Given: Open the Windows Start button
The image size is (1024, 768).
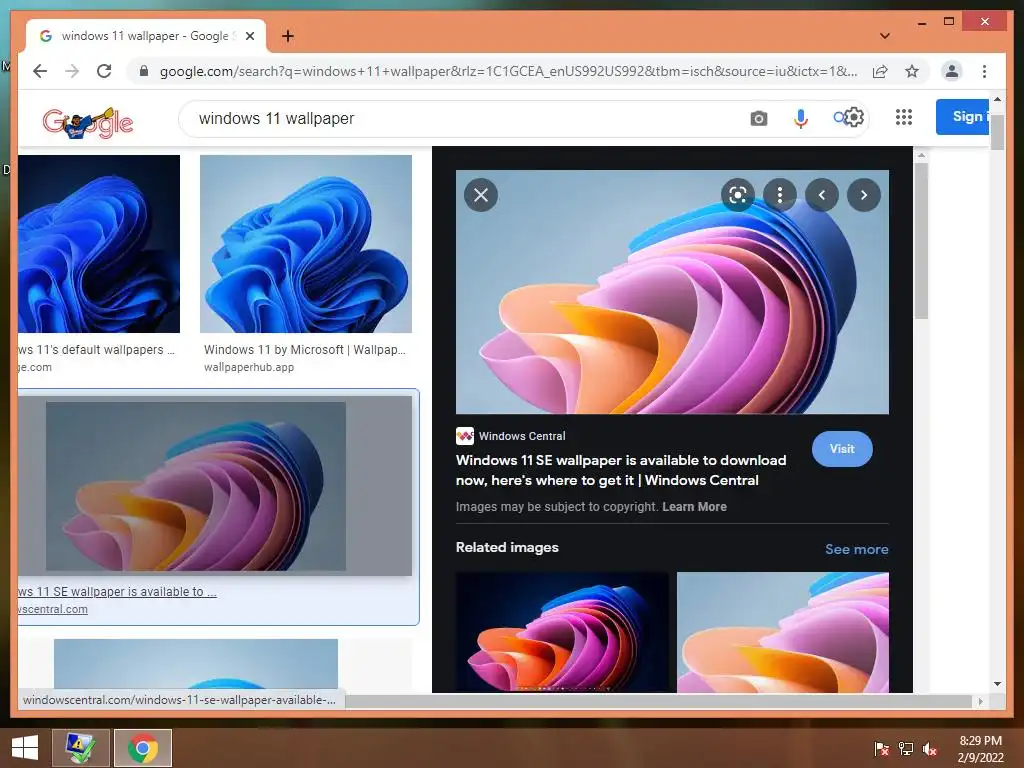Looking at the screenshot, I should pyautogui.click(x=25, y=748).
